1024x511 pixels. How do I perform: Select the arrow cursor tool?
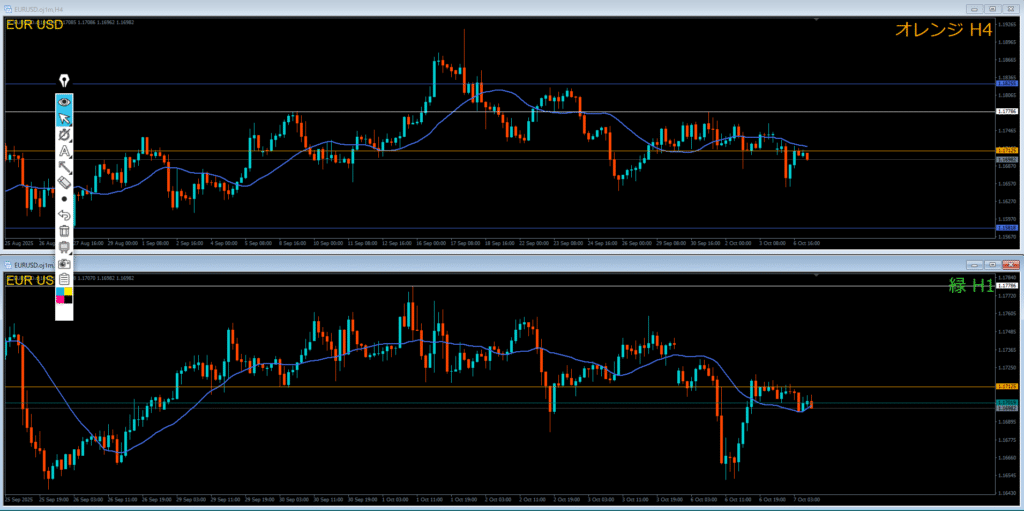[x=65, y=119]
